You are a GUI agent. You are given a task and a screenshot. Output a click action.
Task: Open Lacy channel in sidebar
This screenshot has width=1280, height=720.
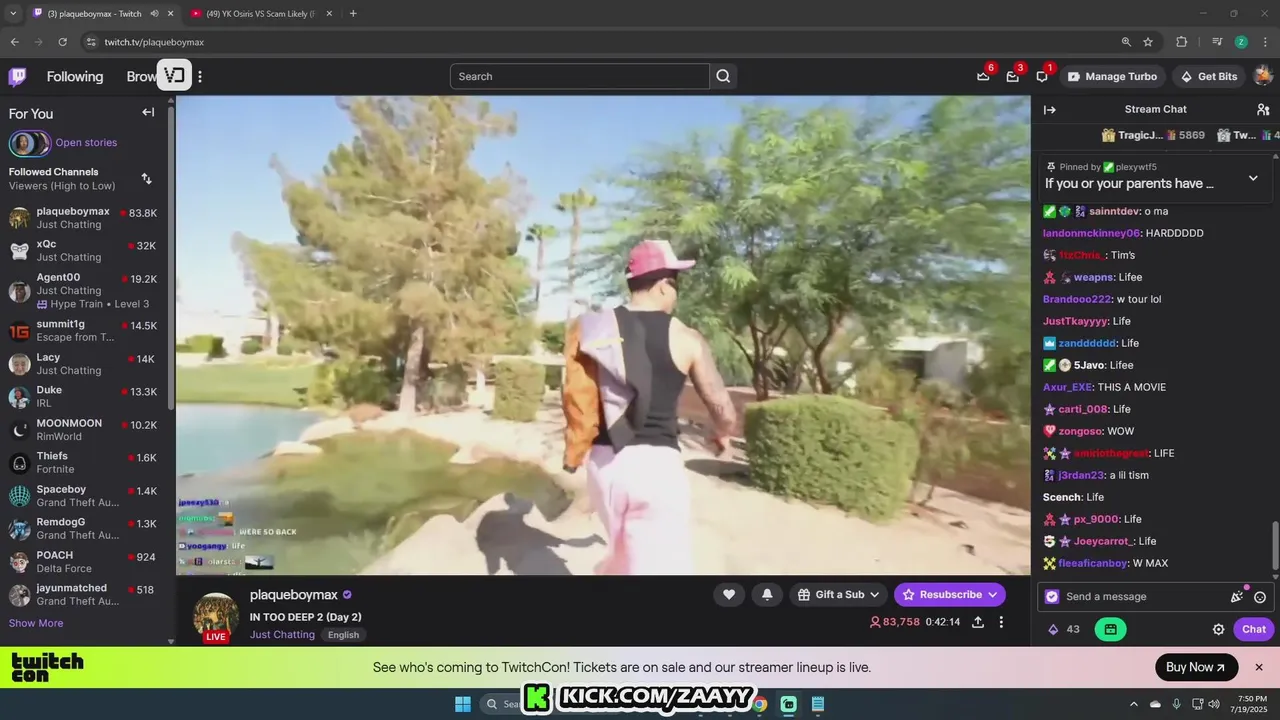pyautogui.click(x=83, y=363)
